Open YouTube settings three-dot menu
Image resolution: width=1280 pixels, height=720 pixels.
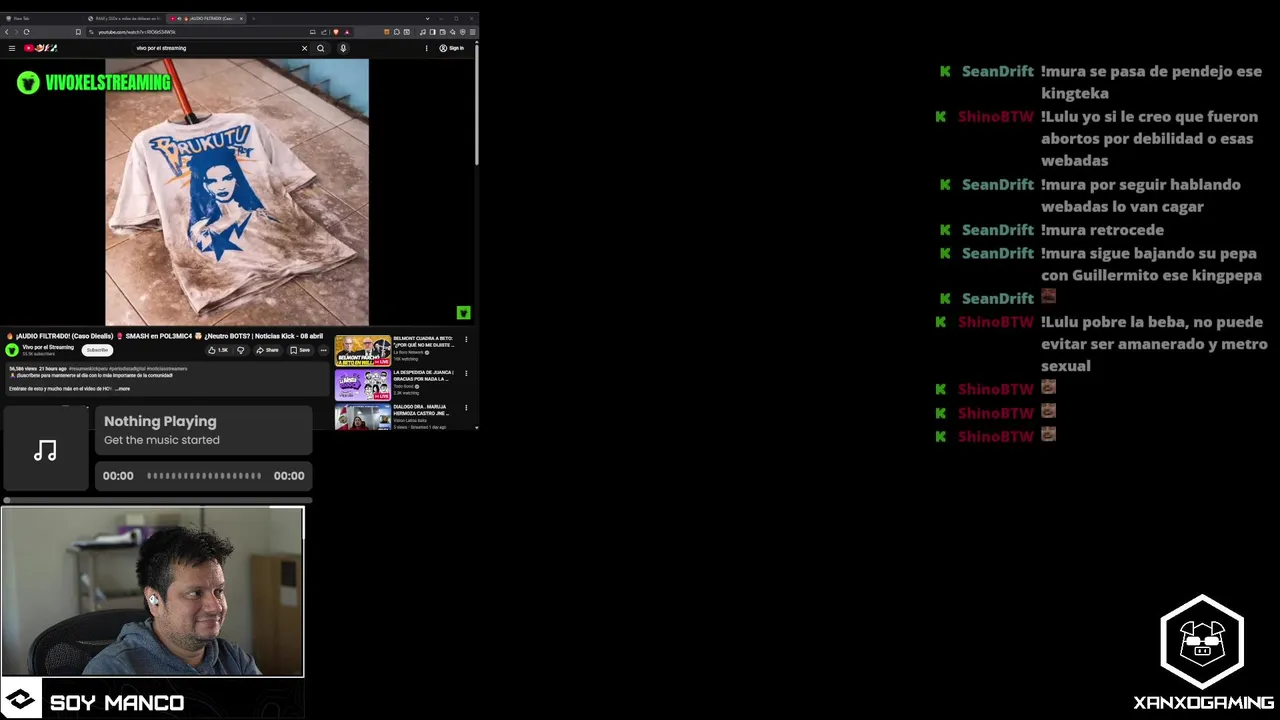click(x=426, y=48)
